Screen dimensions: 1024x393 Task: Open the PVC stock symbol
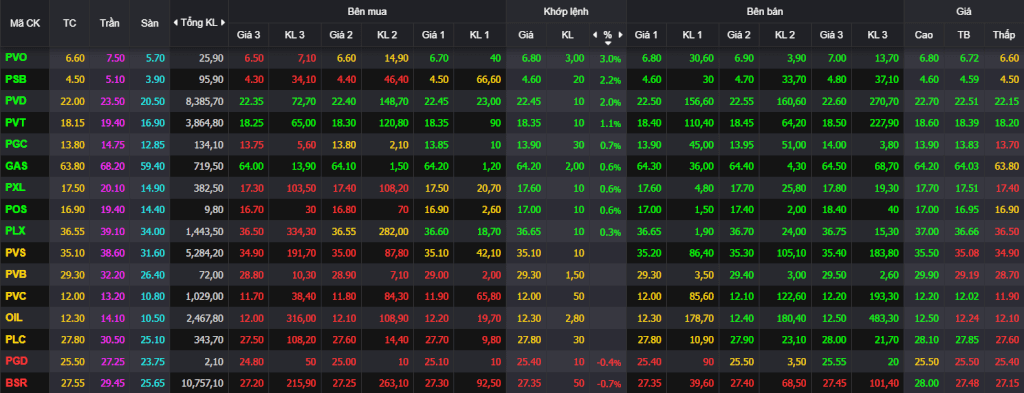pyautogui.click(x=16, y=296)
